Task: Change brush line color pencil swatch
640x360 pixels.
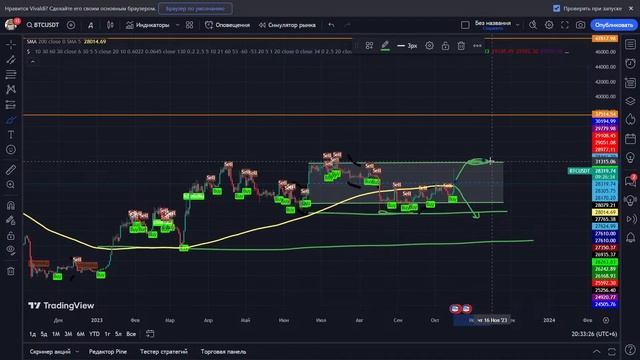Action: 385,46
